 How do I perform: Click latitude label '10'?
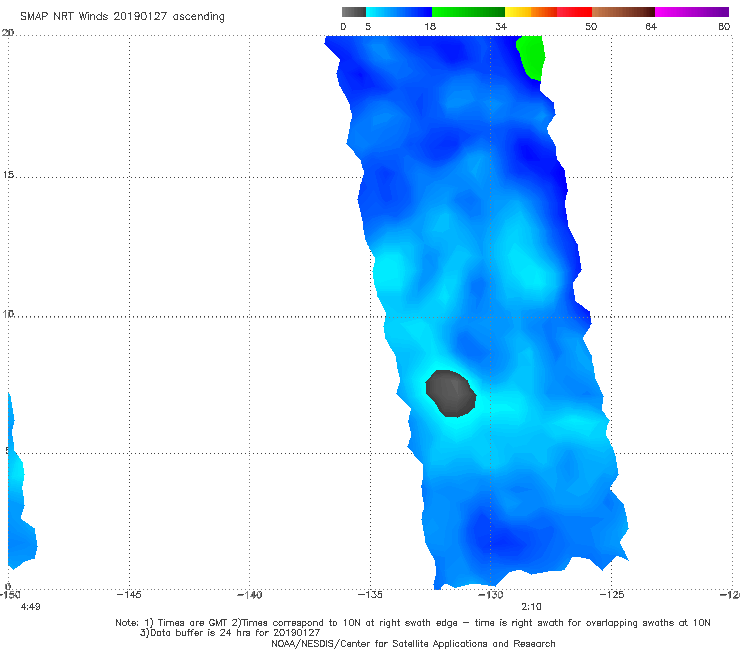(8, 313)
